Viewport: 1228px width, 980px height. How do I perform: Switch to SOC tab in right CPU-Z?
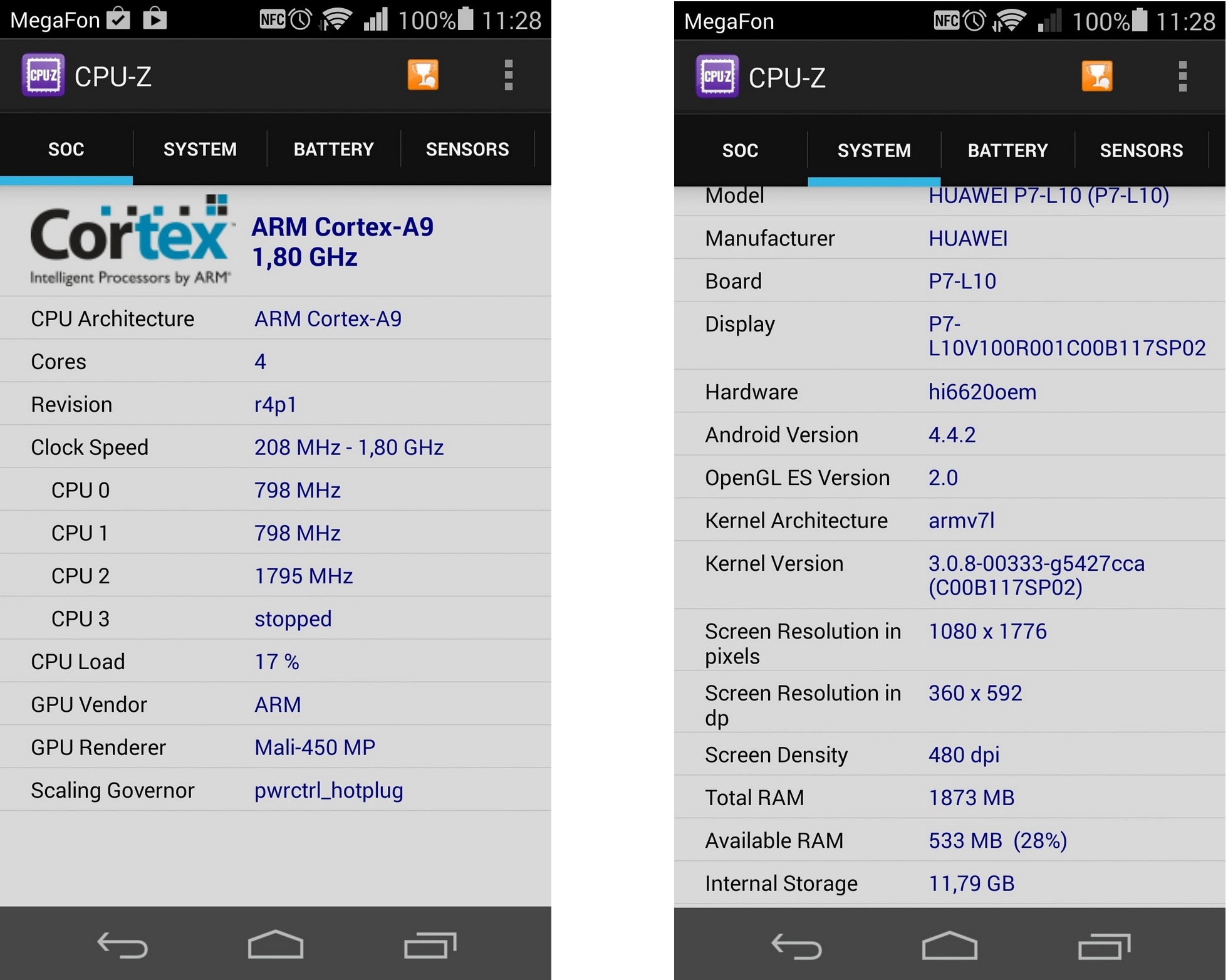click(x=741, y=150)
